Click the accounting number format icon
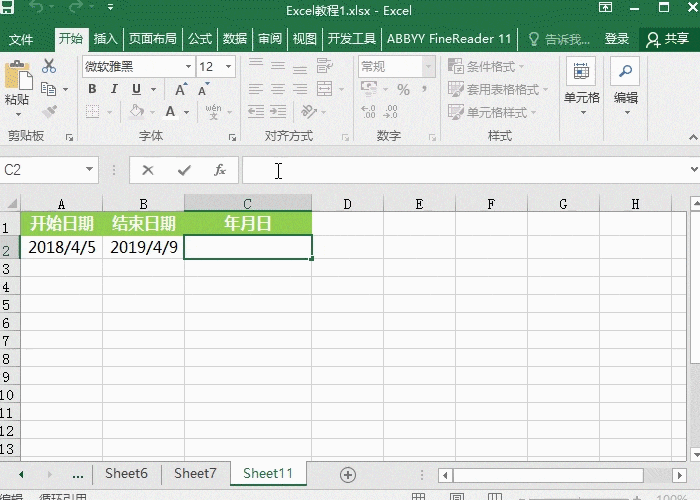700x500 pixels. tap(369, 89)
